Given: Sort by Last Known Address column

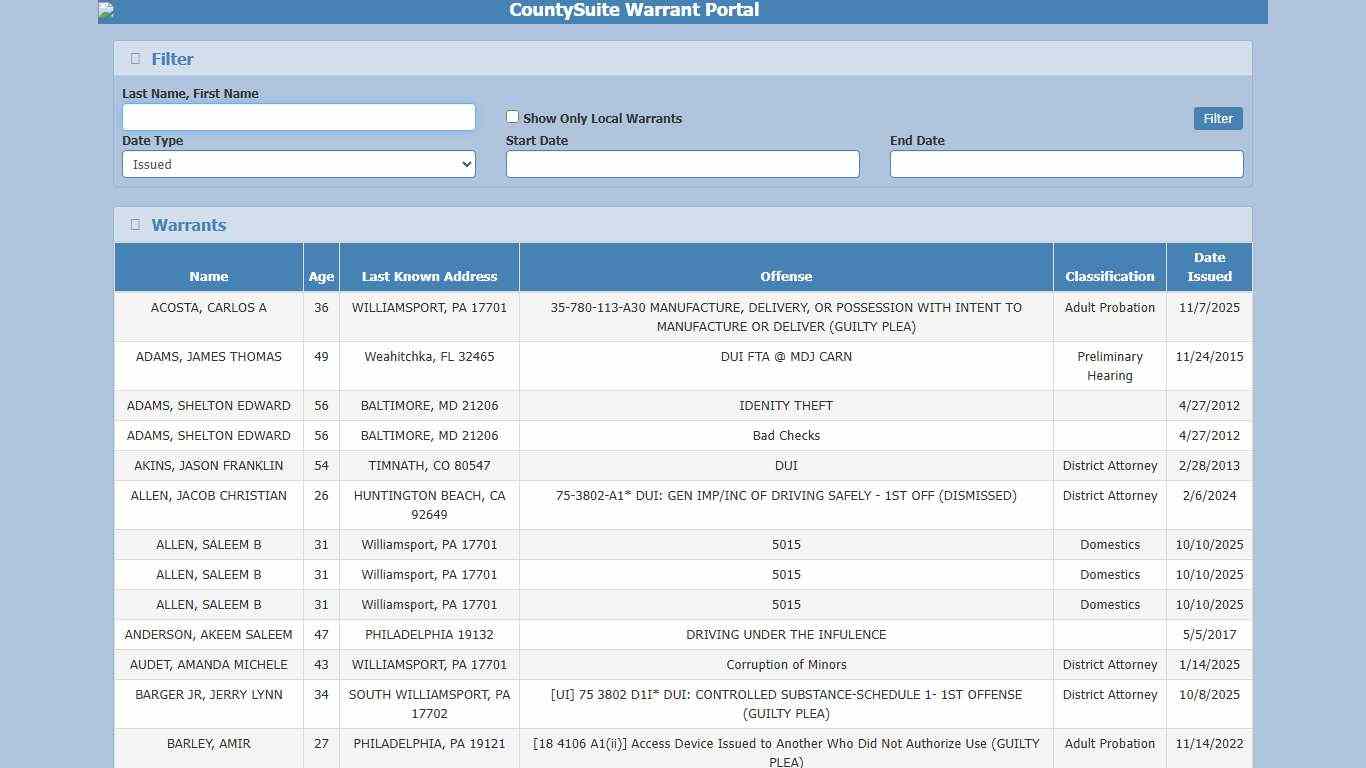Looking at the screenshot, I should (x=429, y=276).
